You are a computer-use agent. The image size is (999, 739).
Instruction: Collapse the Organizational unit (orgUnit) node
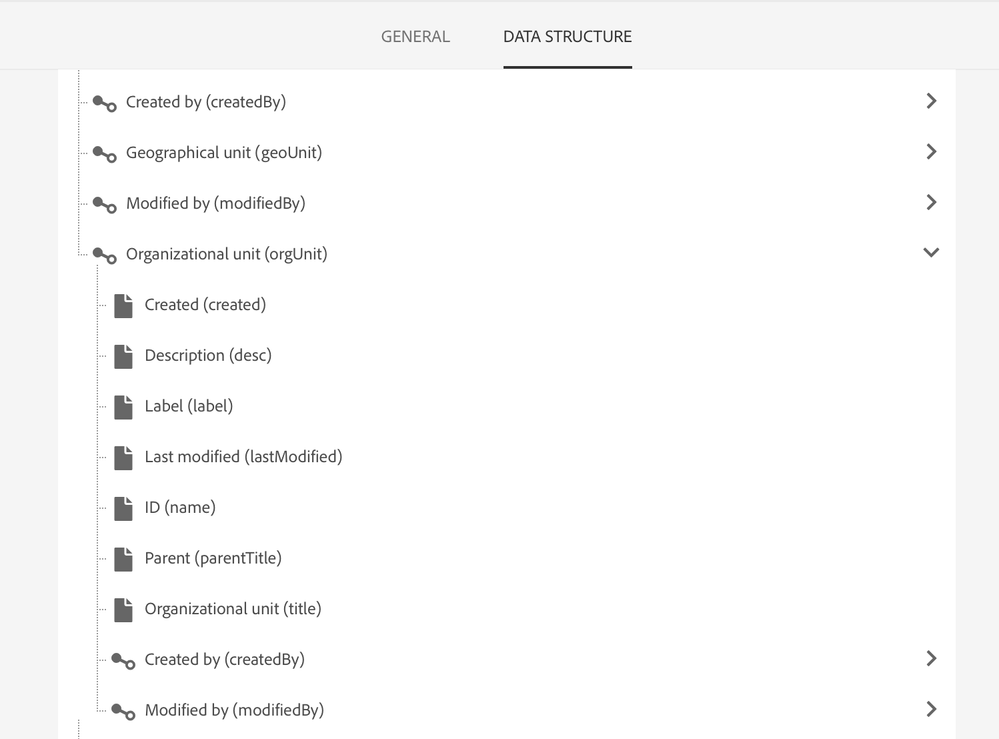coord(931,252)
